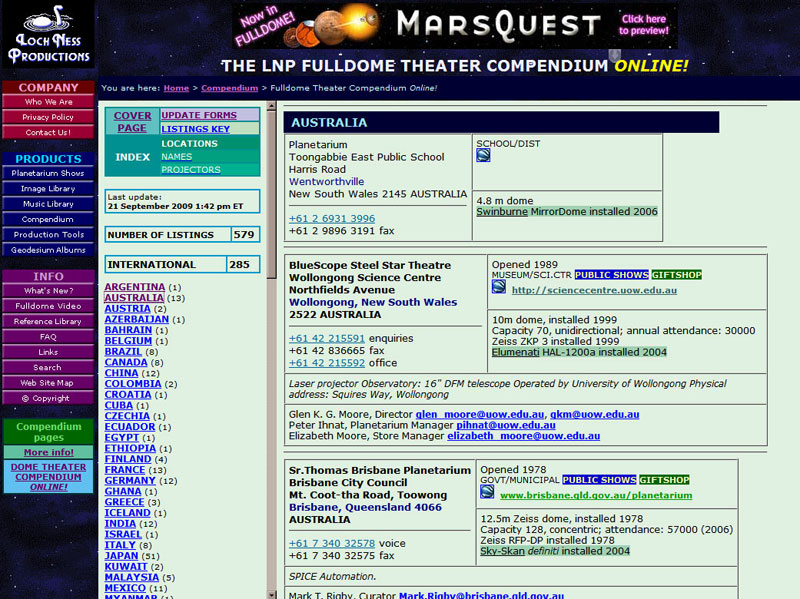
Task: Open the FAQ page
Action: point(48,337)
